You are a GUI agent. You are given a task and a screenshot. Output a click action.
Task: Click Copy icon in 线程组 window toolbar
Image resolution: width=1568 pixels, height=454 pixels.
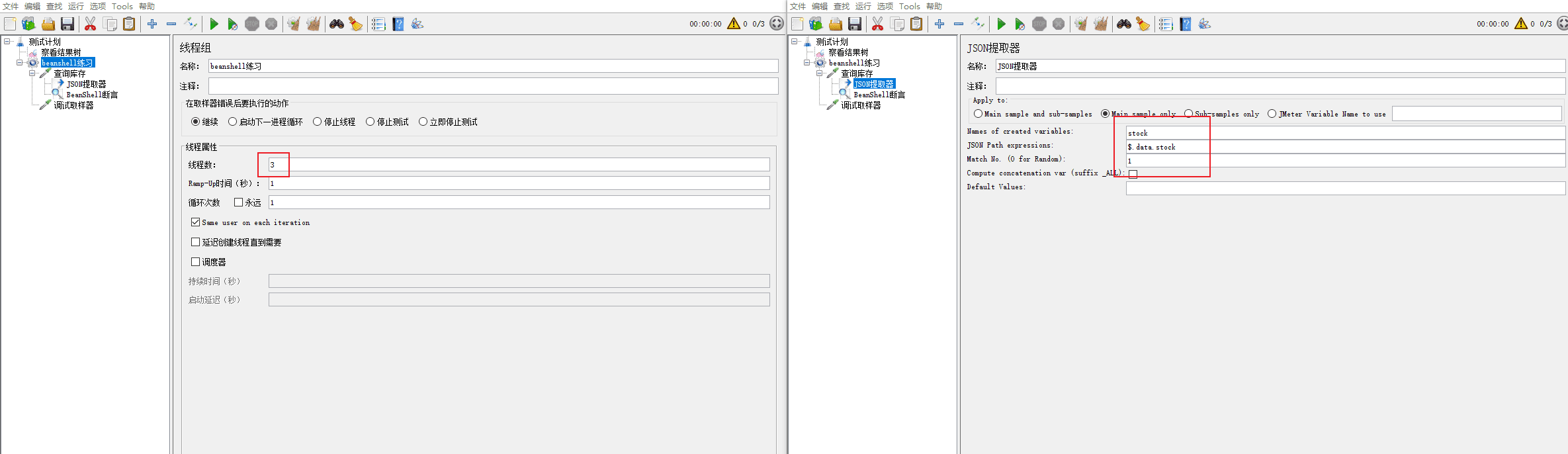110,24
